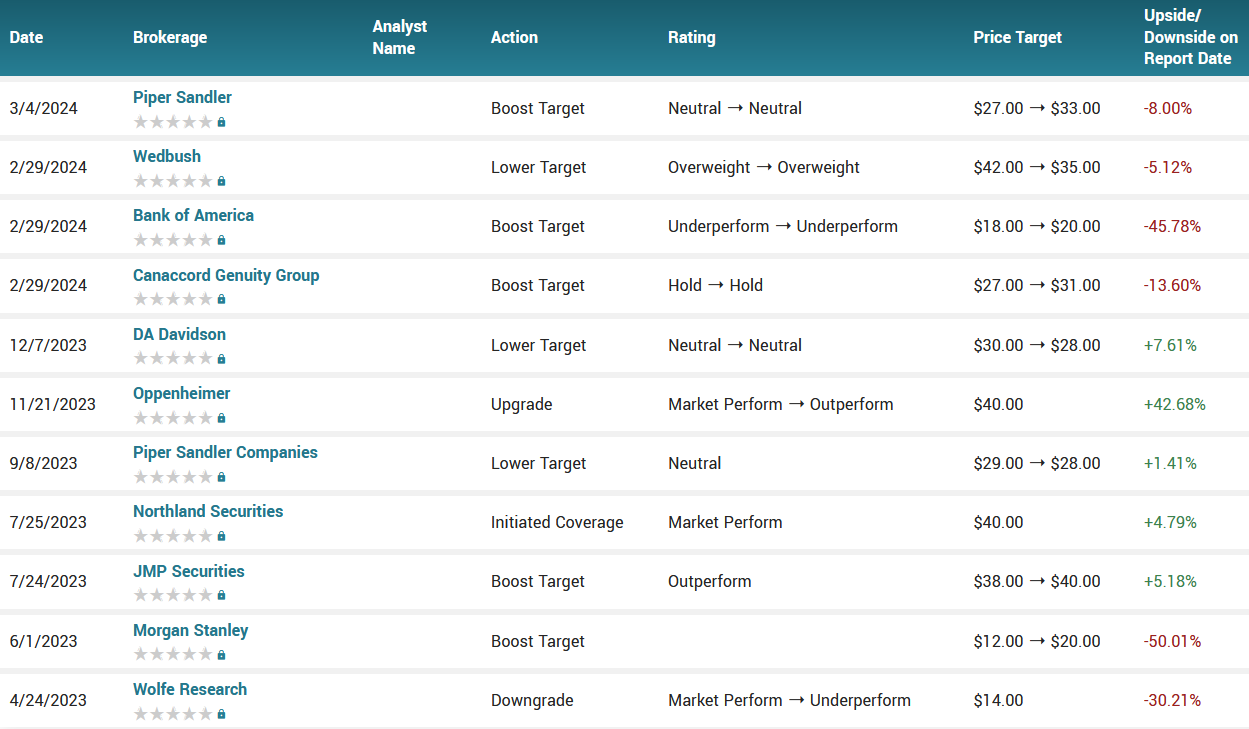The width and height of the screenshot is (1249, 729).
Task: Click lock icon under Canaccord Genuity Group
Action: 221,299
